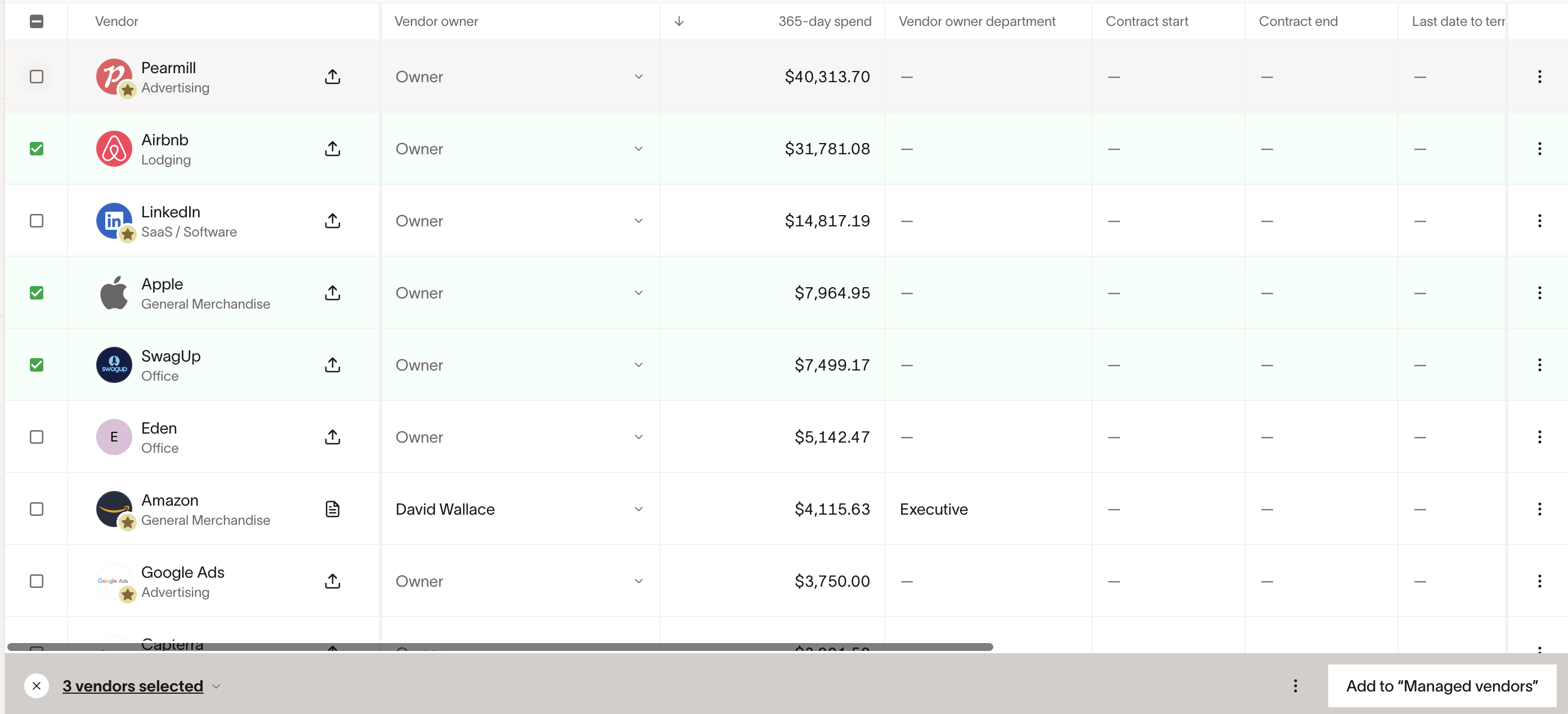
Task: Open Owner dropdown for Eden
Action: click(520, 437)
